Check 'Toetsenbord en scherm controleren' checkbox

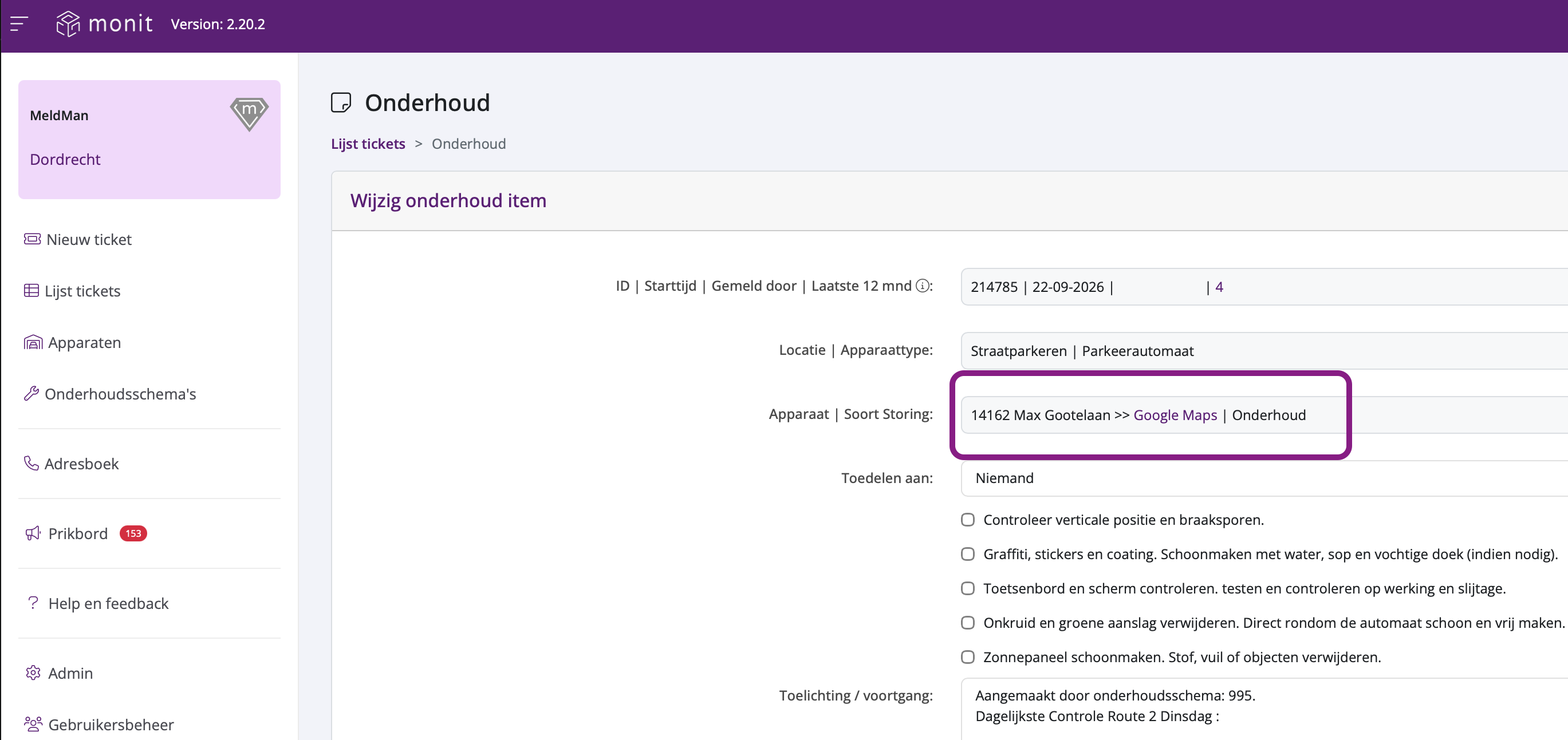coord(968,588)
